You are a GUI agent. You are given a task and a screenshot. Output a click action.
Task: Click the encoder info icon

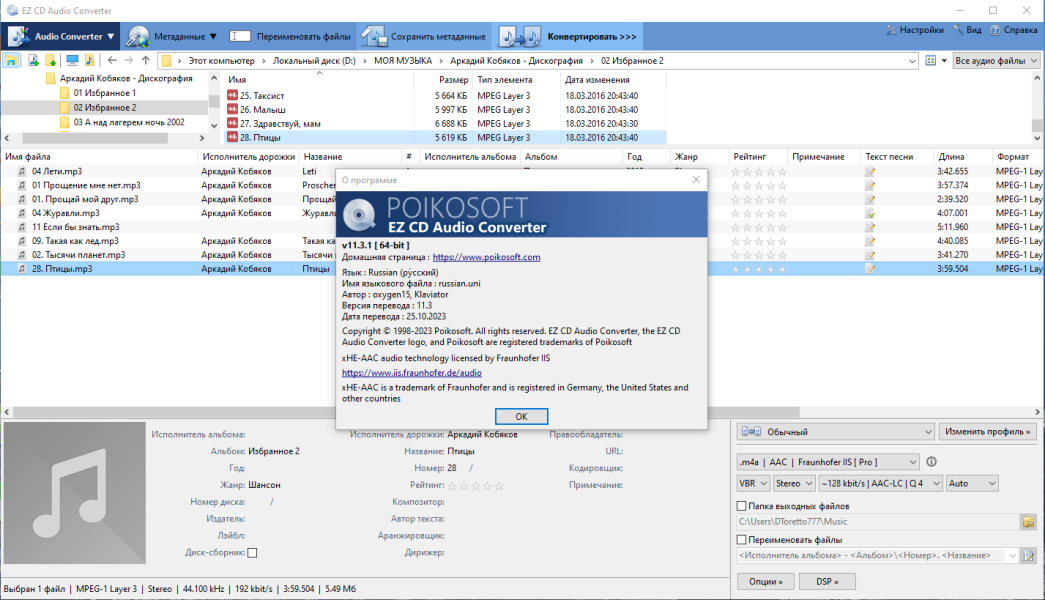[932, 461]
